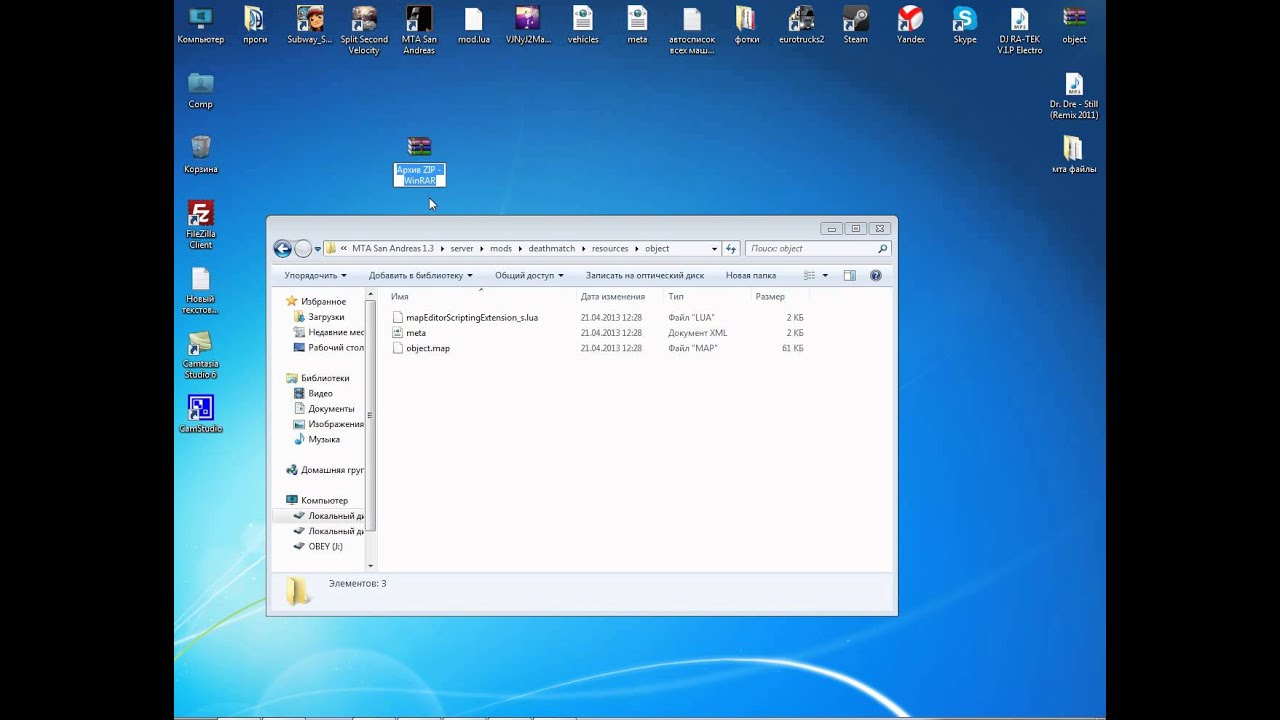Select DJ RA-TEK V.I.P Electro file
Image resolution: width=1280 pixels, height=720 pixels.
tap(1020, 30)
